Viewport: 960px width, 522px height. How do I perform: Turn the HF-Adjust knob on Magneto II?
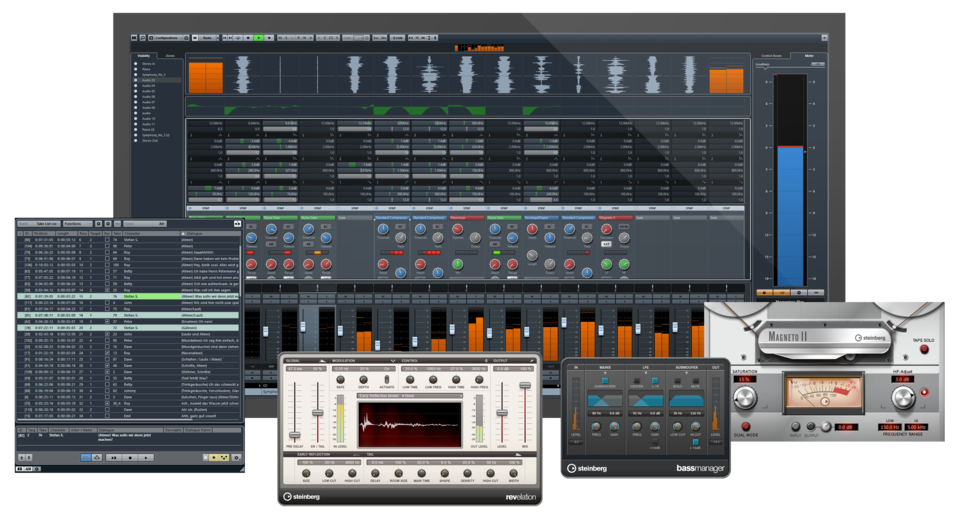pyautogui.click(x=903, y=398)
